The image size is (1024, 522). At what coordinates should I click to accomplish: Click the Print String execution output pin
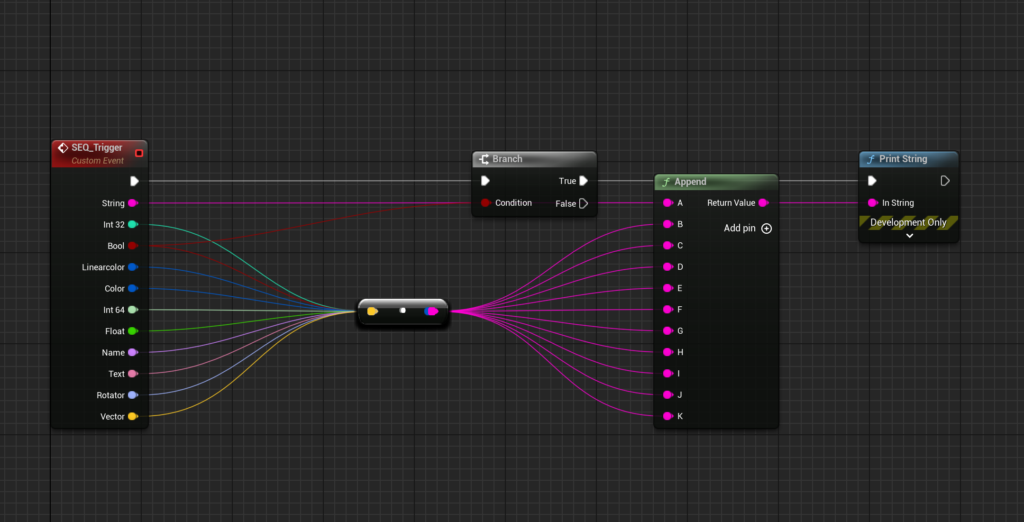pyautogui.click(x=944, y=181)
